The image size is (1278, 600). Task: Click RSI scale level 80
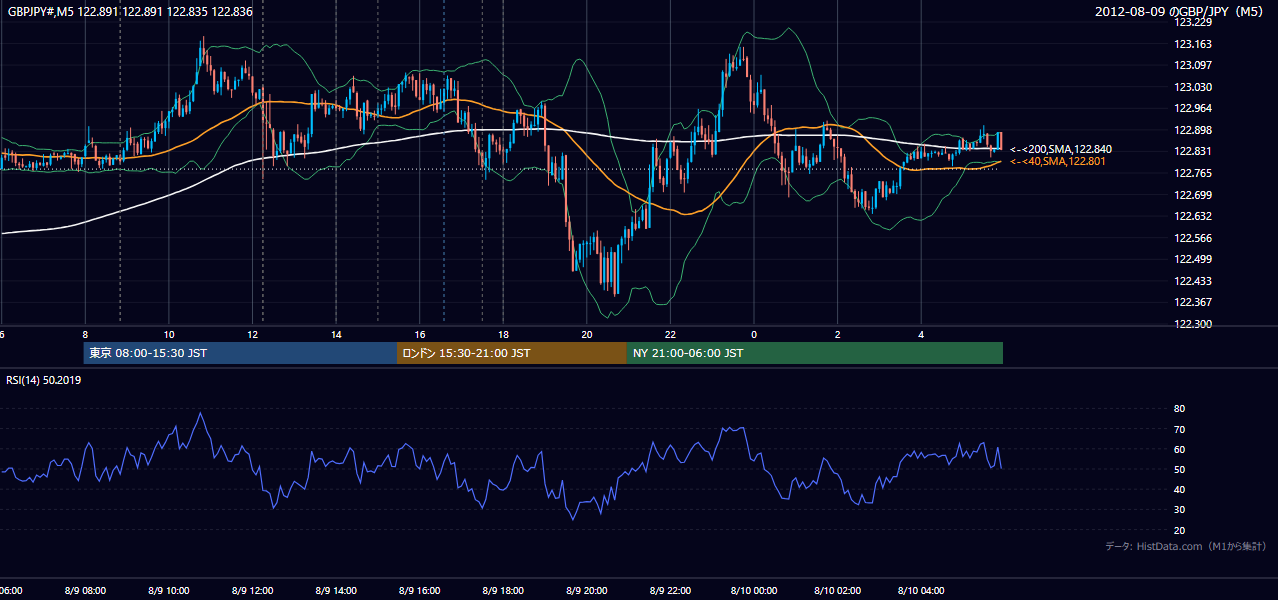[x=1179, y=409]
